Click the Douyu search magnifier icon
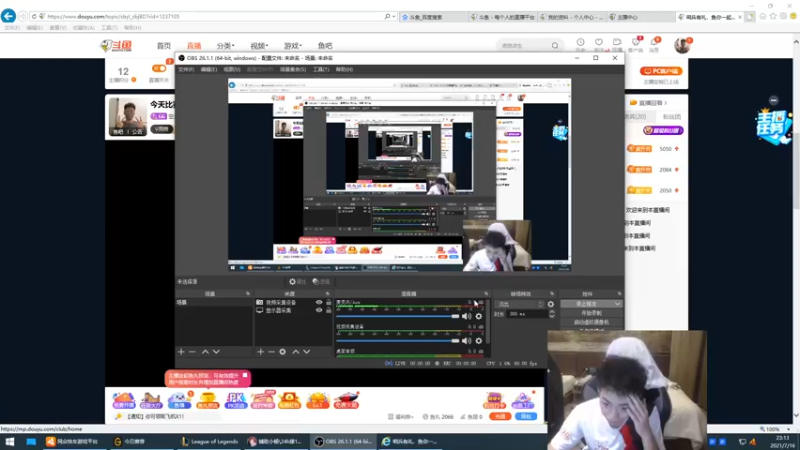 [555, 46]
